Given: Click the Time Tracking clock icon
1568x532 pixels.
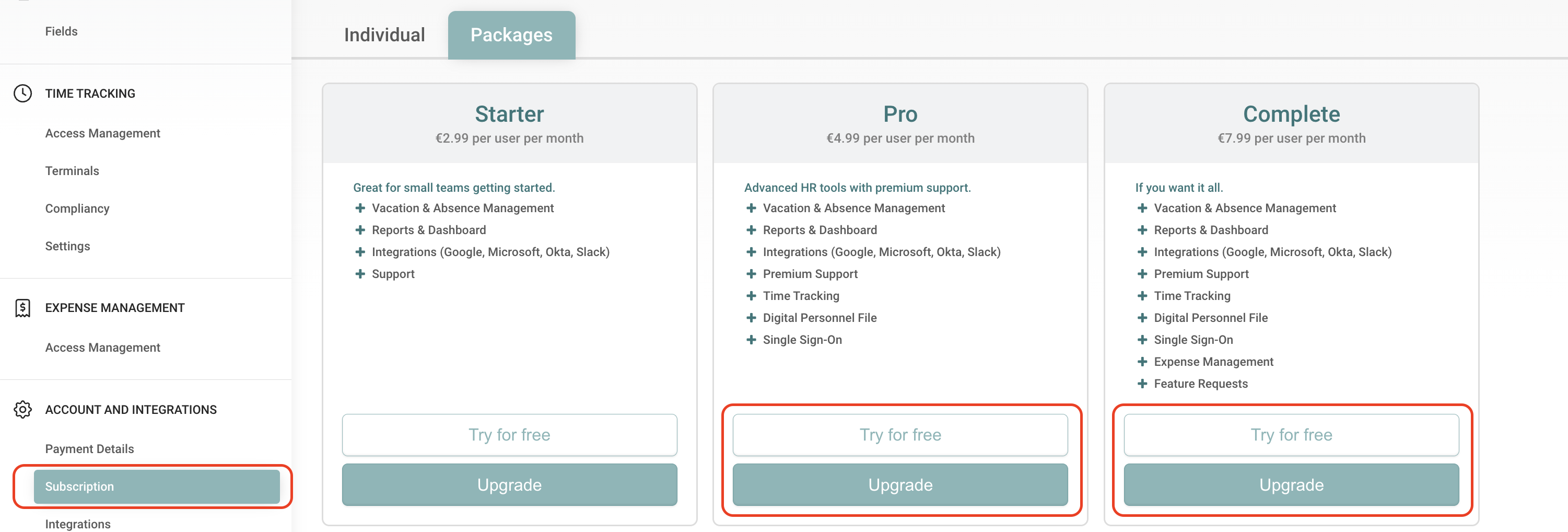Looking at the screenshot, I should point(22,93).
